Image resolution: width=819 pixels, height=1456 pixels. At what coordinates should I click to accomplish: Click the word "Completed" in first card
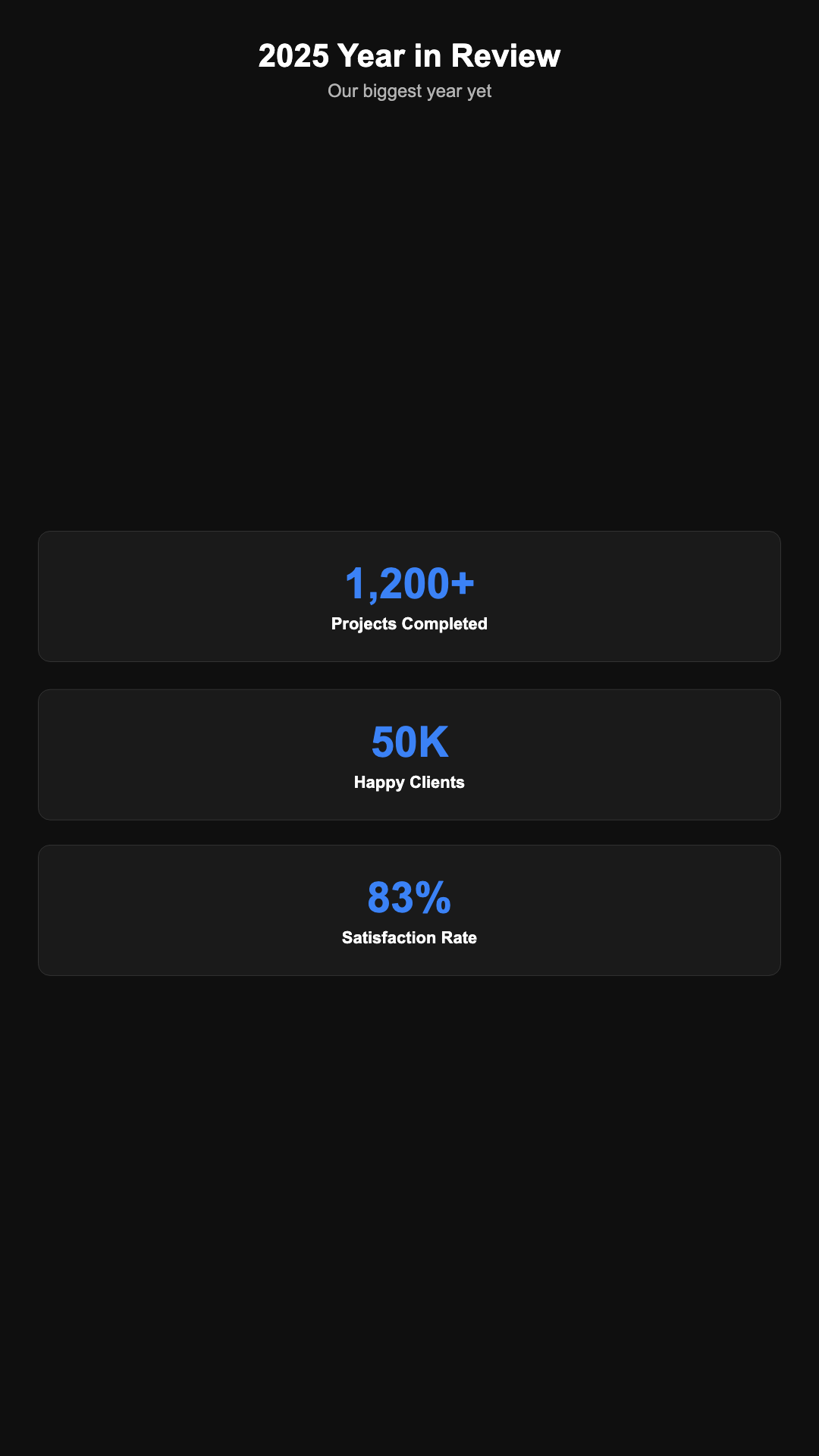tap(444, 624)
